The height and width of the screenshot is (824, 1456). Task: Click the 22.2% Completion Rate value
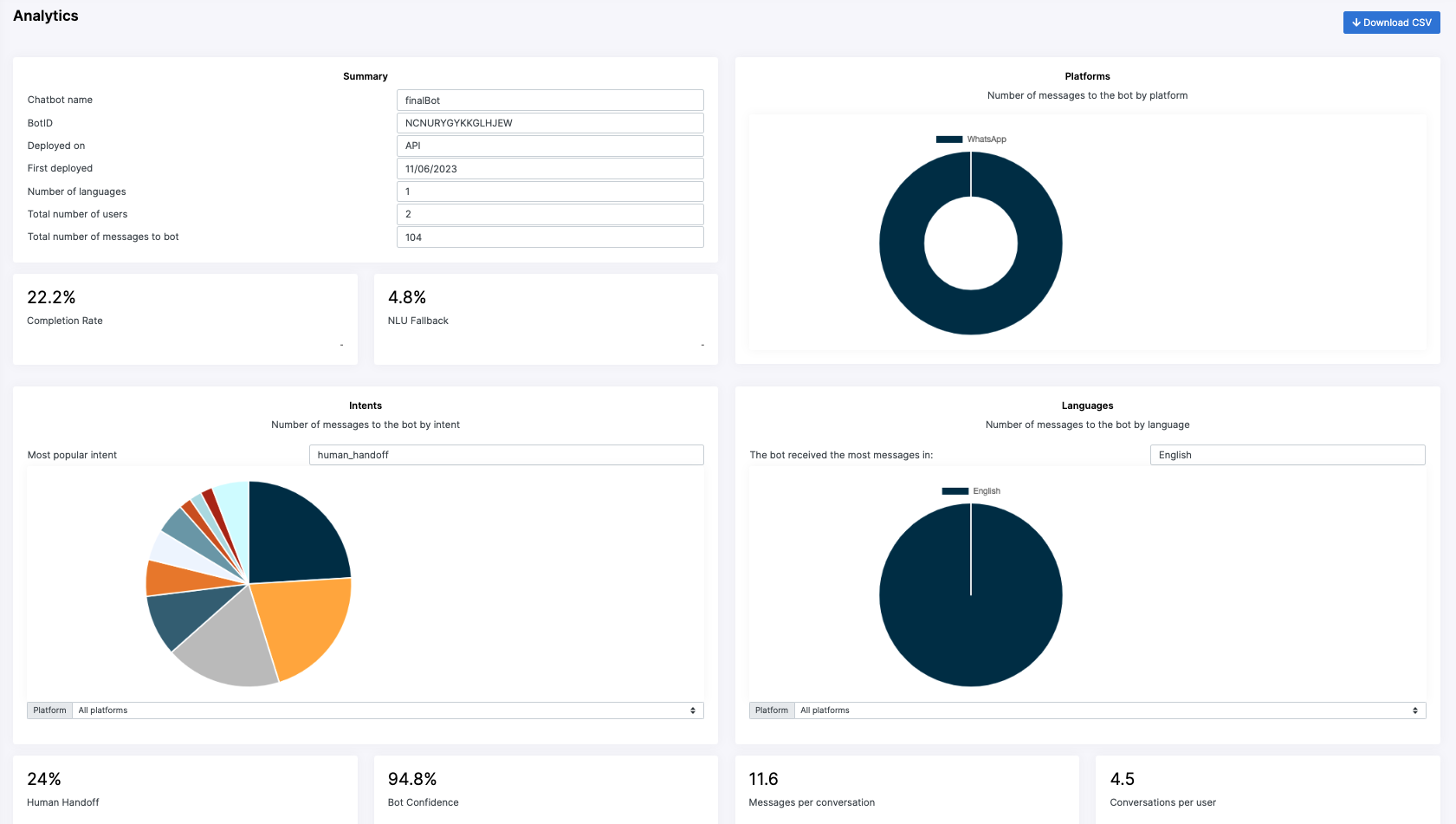pos(51,297)
